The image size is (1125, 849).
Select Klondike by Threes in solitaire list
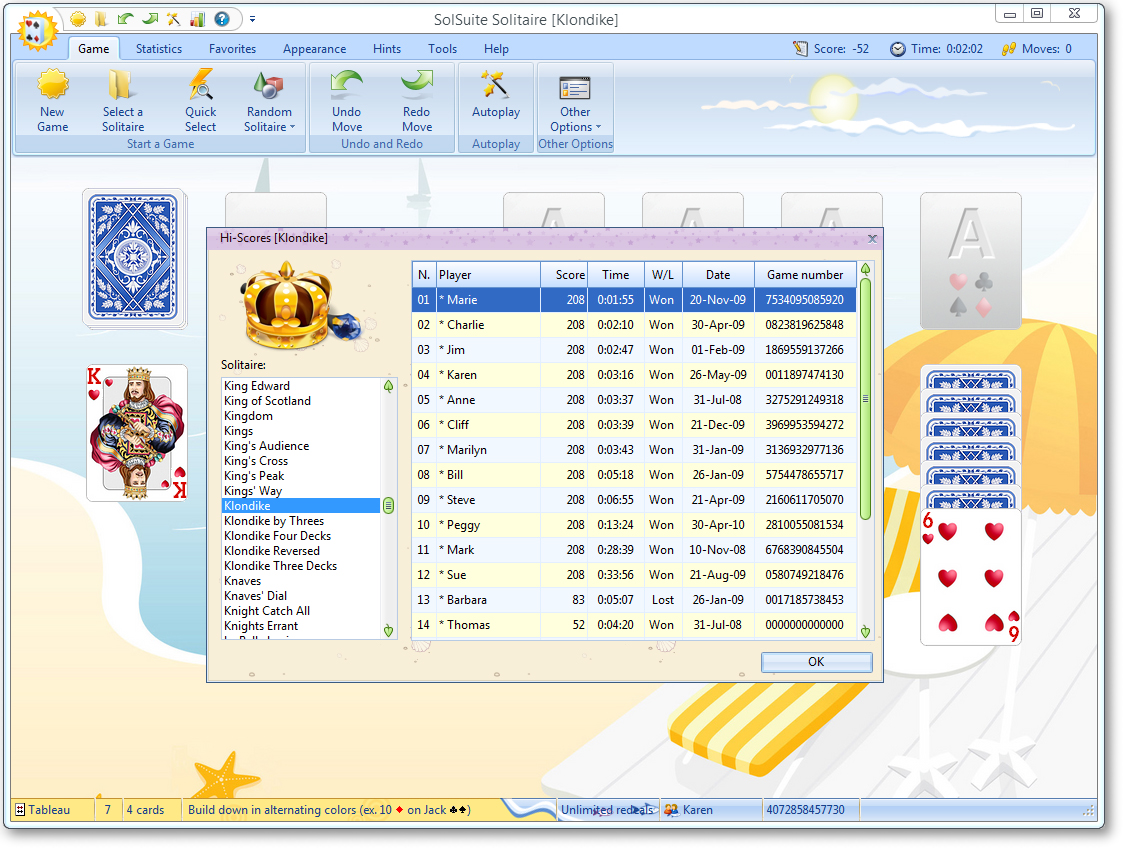274,521
